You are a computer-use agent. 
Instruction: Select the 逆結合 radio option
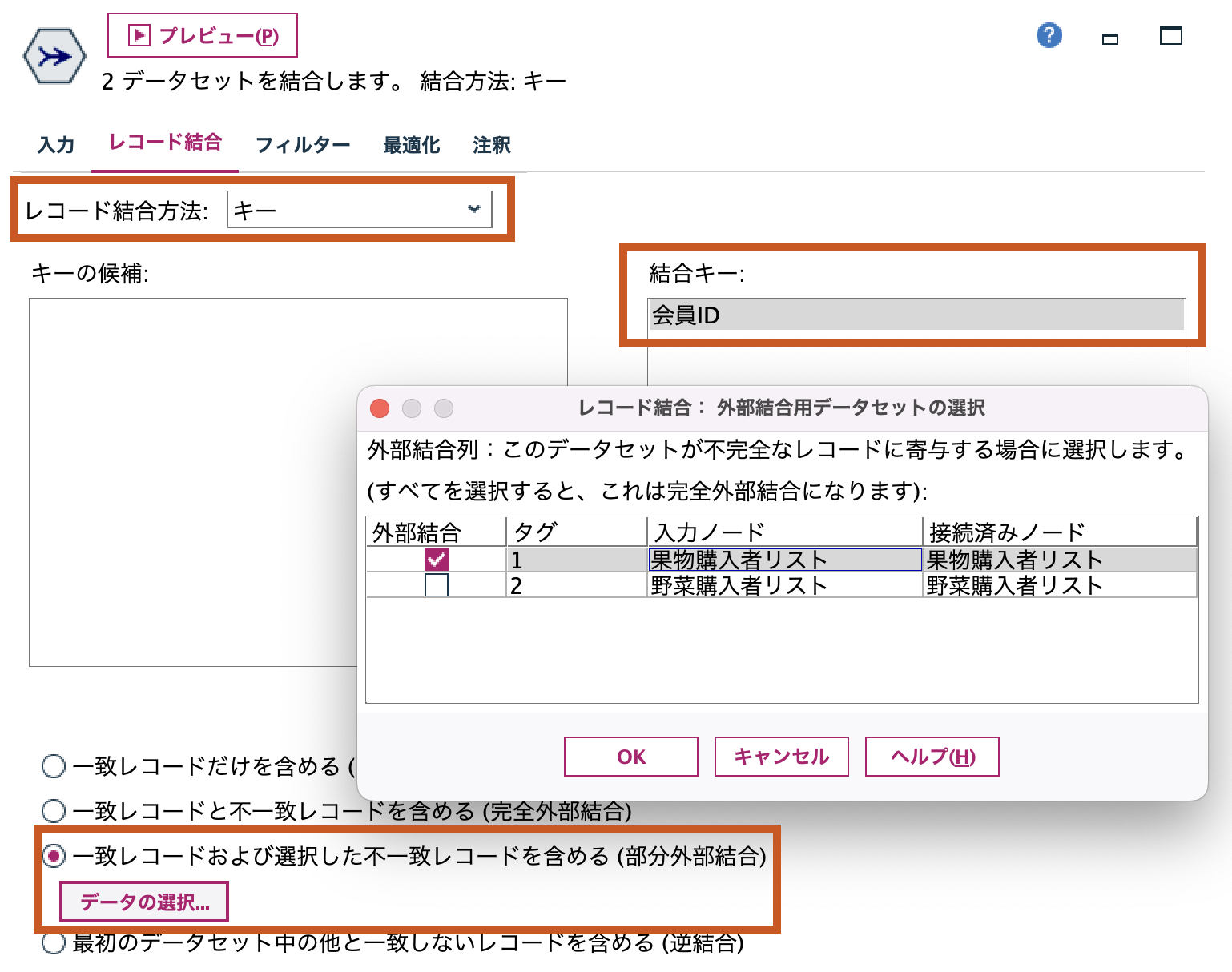(53, 944)
